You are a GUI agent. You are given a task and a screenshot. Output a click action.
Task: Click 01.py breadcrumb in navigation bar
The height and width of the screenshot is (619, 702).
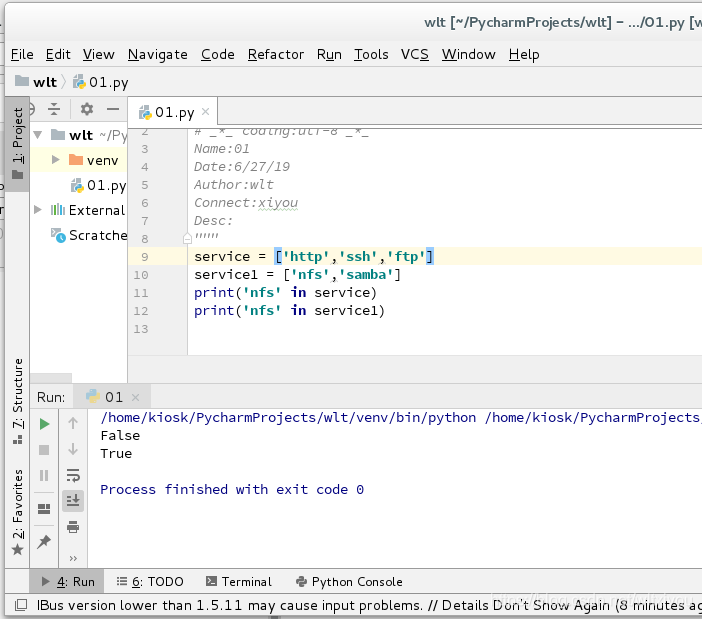pyautogui.click(x=101, y=82)
